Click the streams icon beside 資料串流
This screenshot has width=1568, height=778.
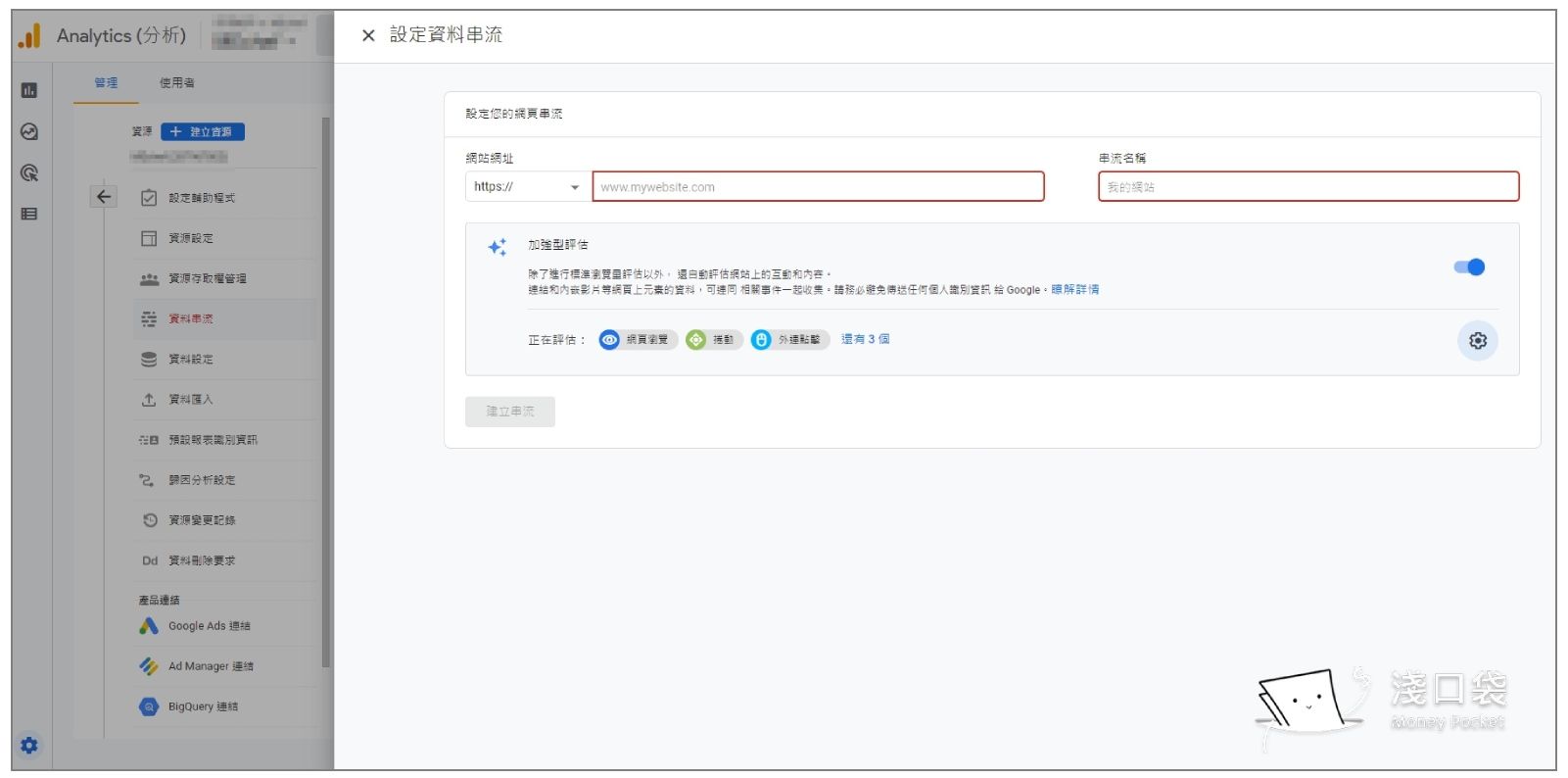149,319
